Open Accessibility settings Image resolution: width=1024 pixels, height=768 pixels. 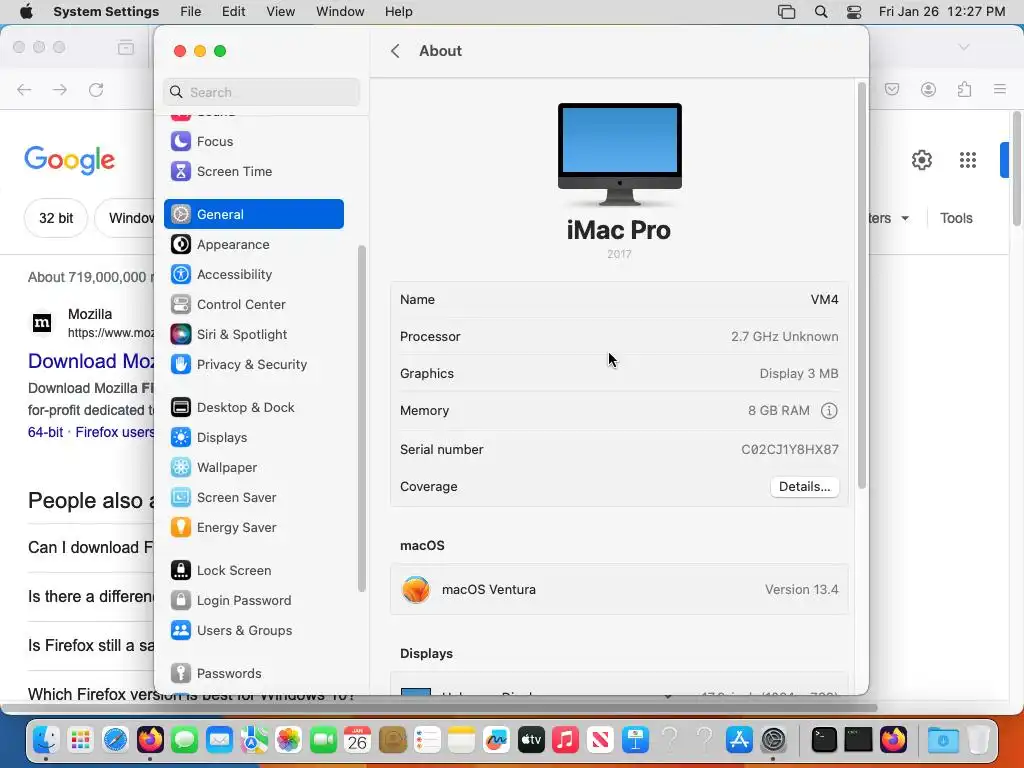[253, 274]
